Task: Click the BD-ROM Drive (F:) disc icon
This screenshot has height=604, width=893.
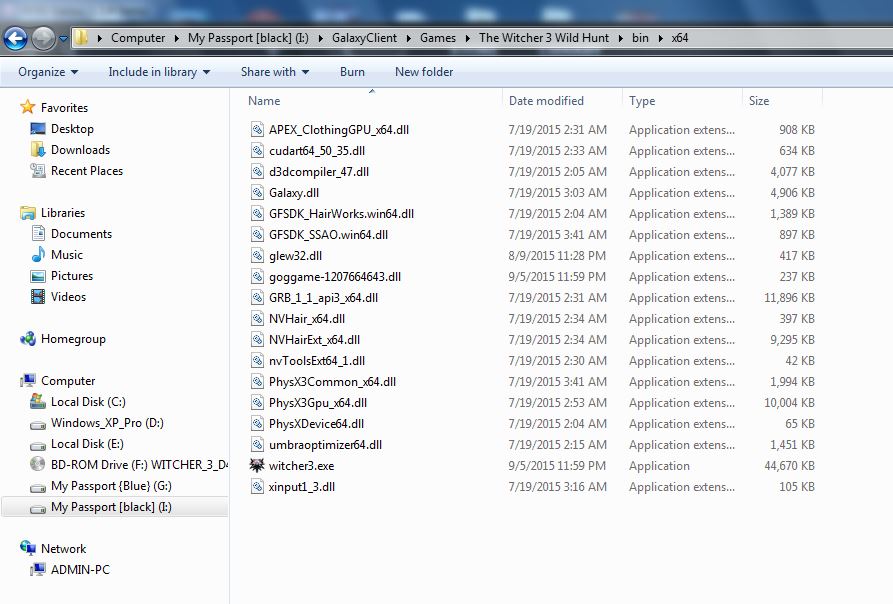Action: pos(38,465)
